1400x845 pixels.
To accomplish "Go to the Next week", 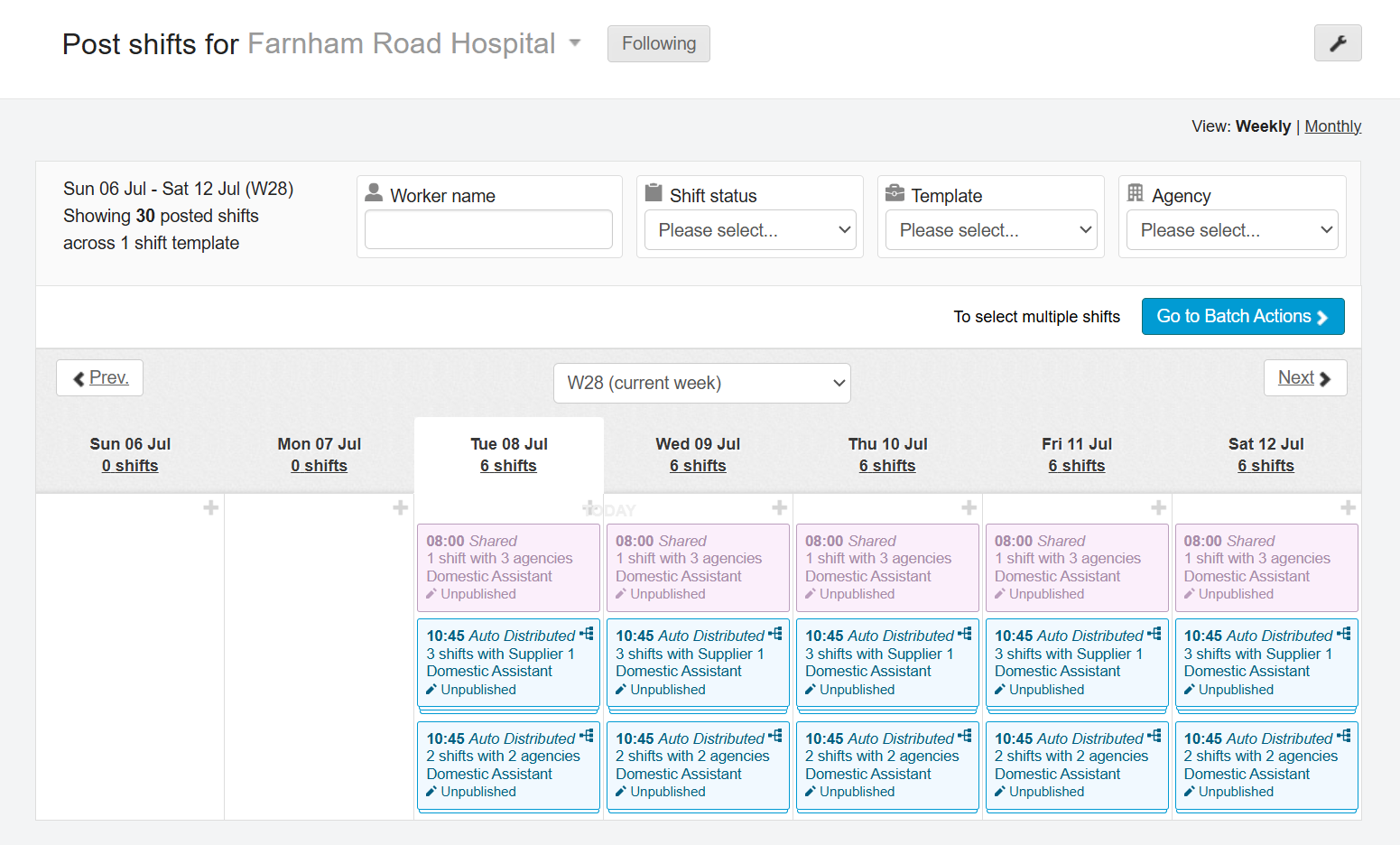I will (x=1304, y=378).
